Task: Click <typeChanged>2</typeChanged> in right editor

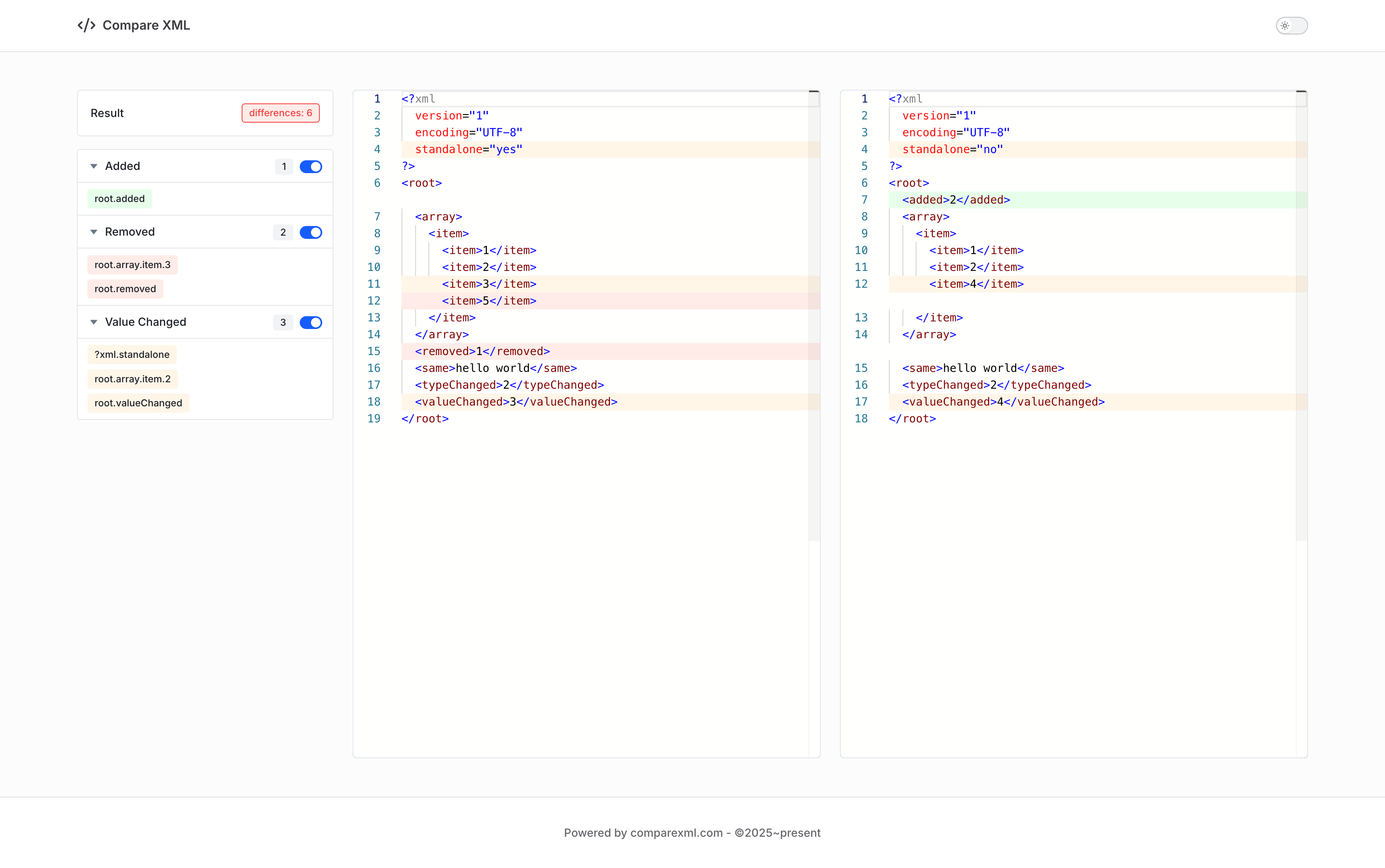Action: (x=996, y=385)
